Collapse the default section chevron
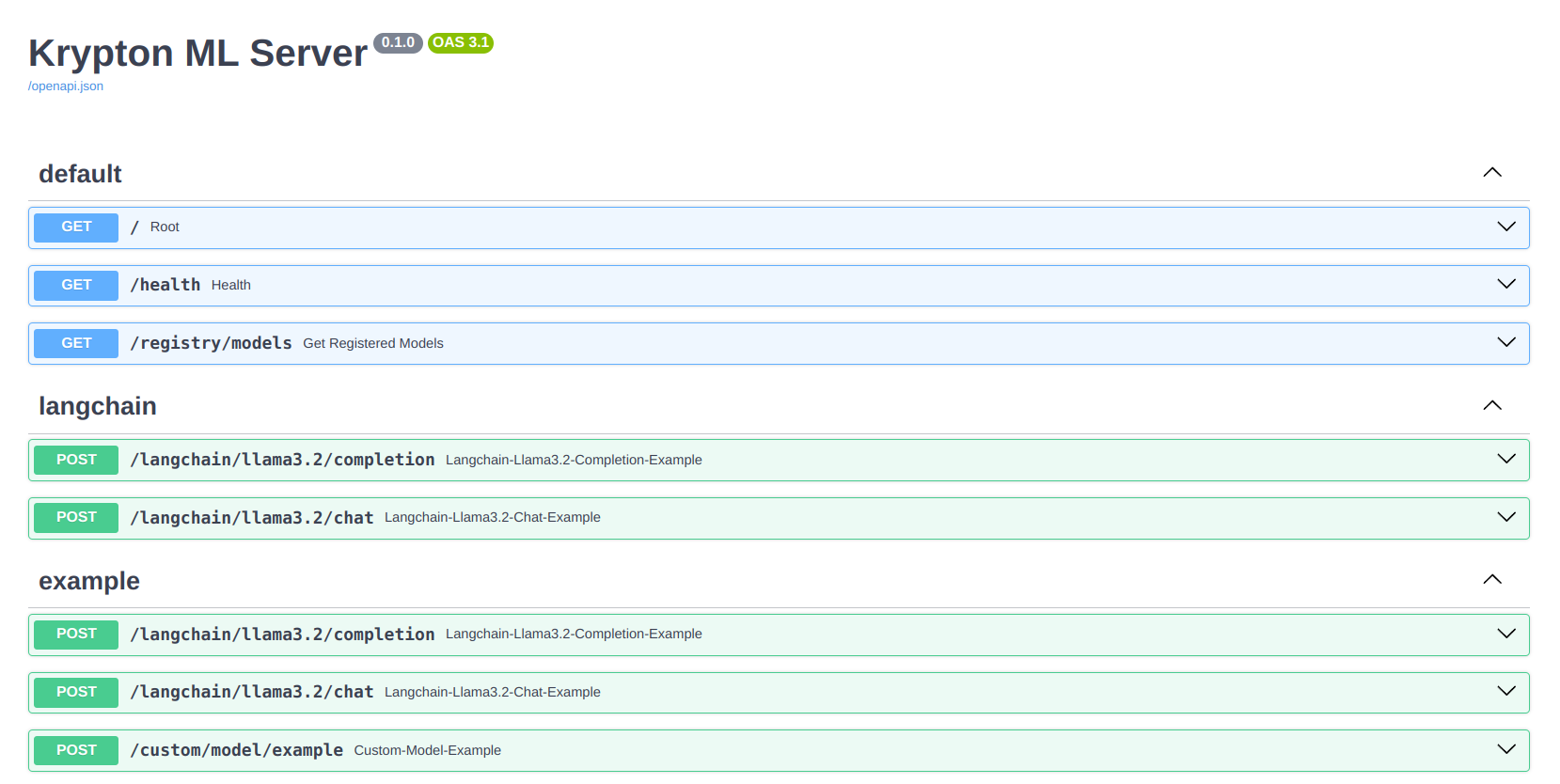This screenshot has height=784, width=1560. [1492, 173]
